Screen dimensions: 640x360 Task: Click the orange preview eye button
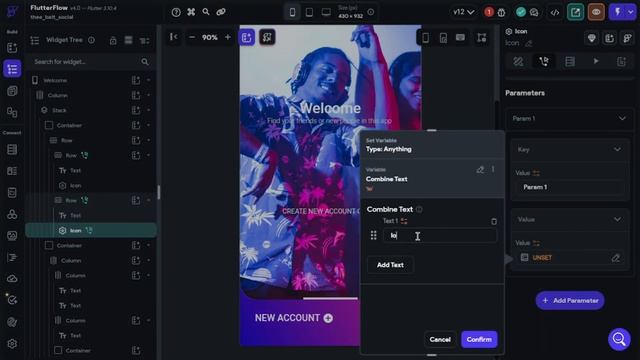coord(596,12)
